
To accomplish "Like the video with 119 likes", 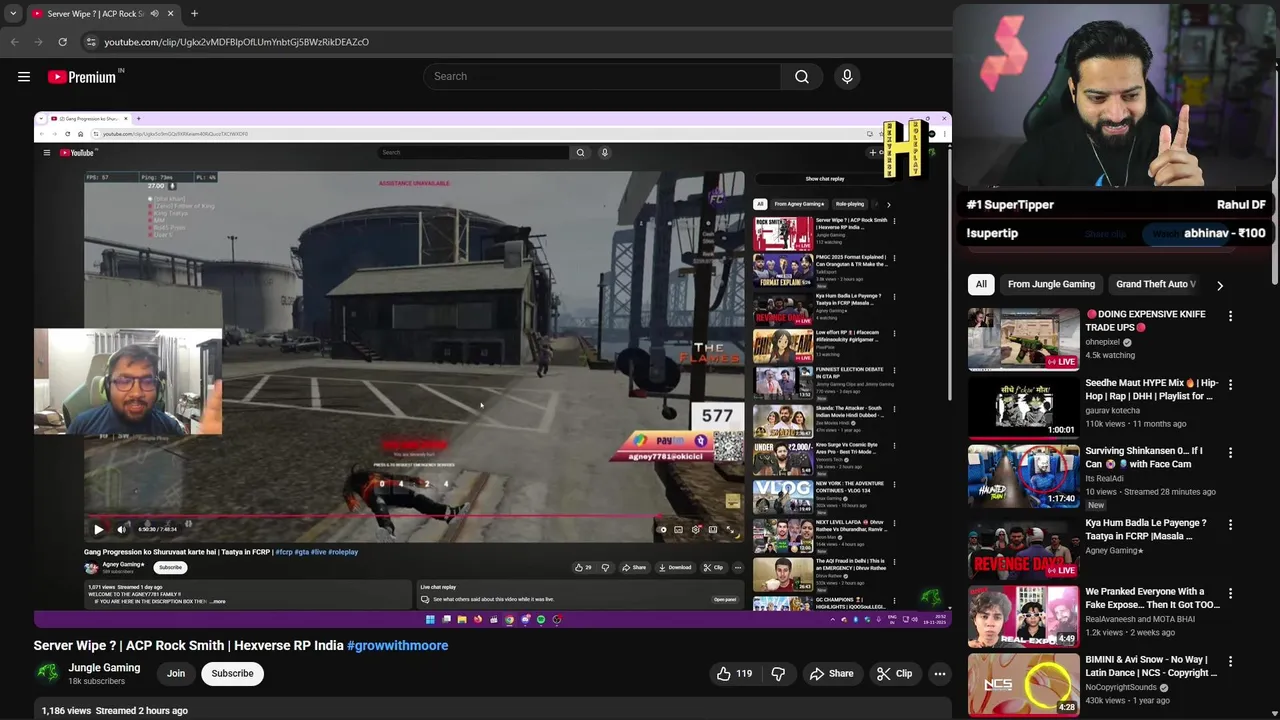I will pyautogui.click(x=735, y=674).
